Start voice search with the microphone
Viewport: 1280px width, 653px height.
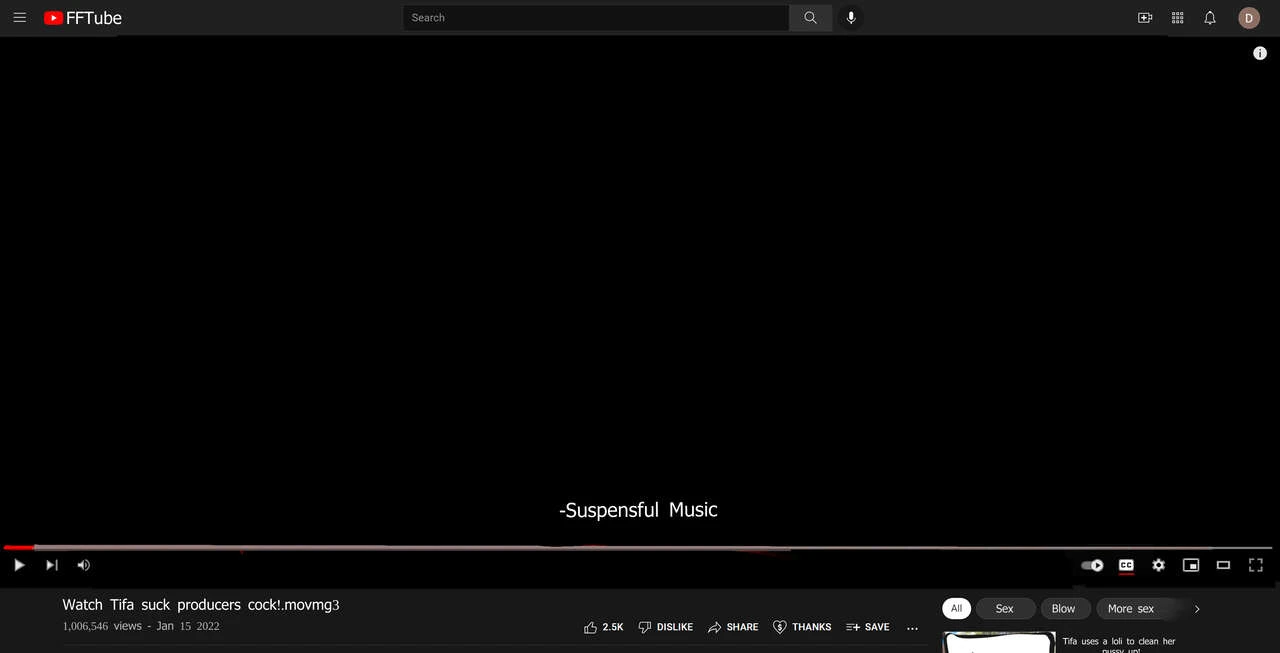point(851,17)
